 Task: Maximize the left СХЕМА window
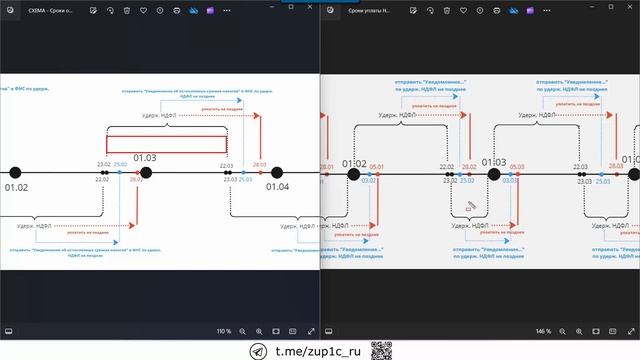coord(291,7)
